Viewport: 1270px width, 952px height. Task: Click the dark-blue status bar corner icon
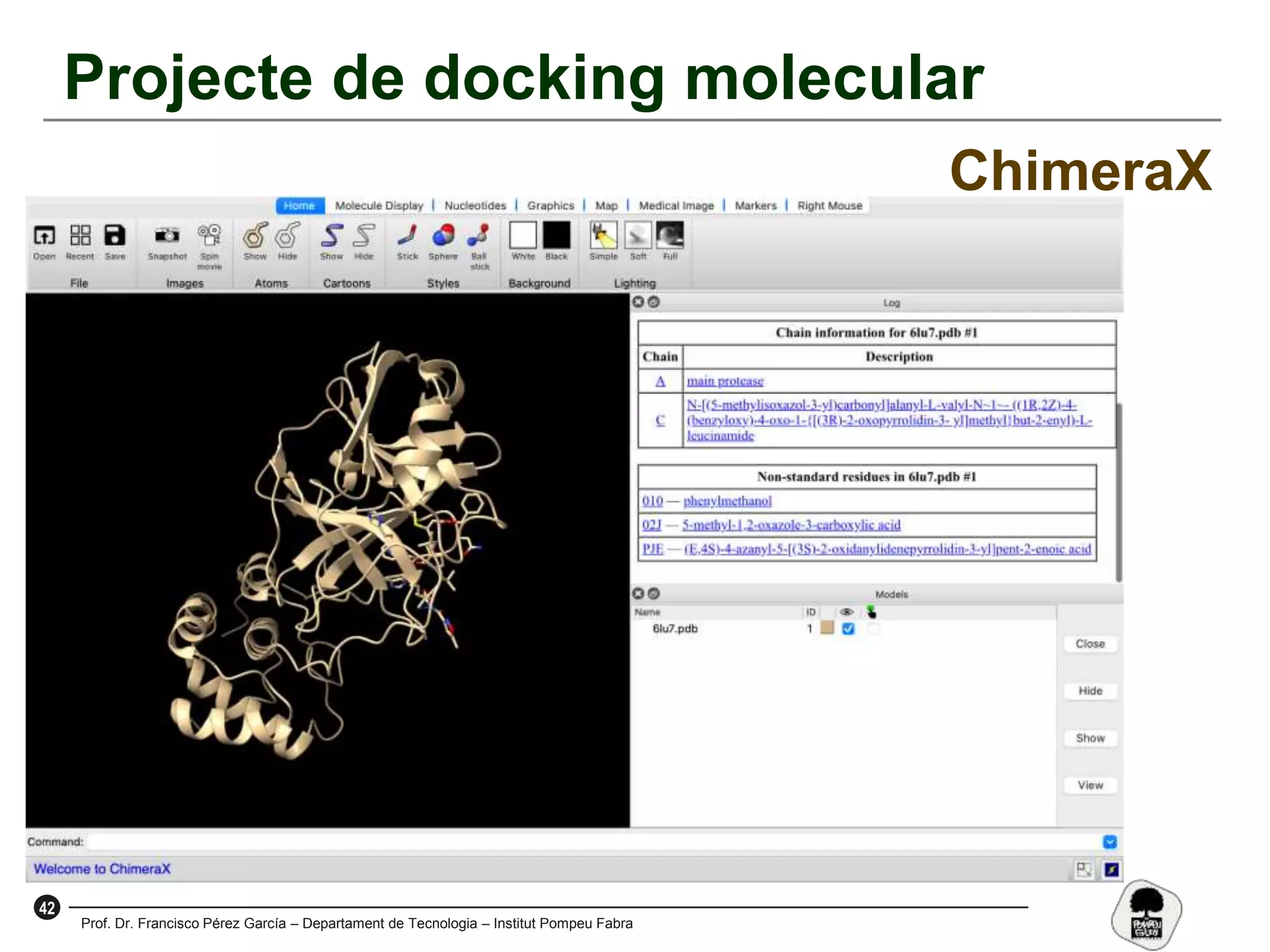[x=1111, y=870]
